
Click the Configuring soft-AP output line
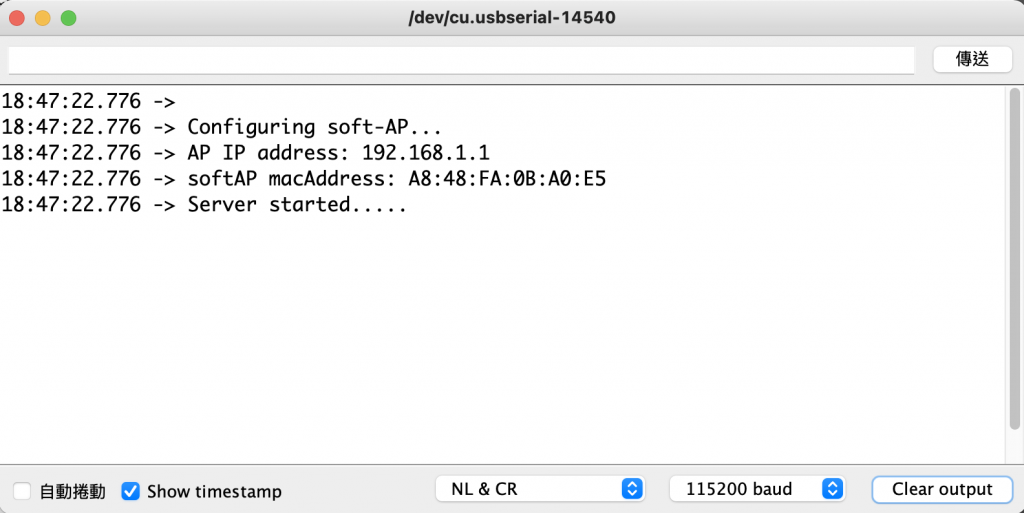coord(221,127)
